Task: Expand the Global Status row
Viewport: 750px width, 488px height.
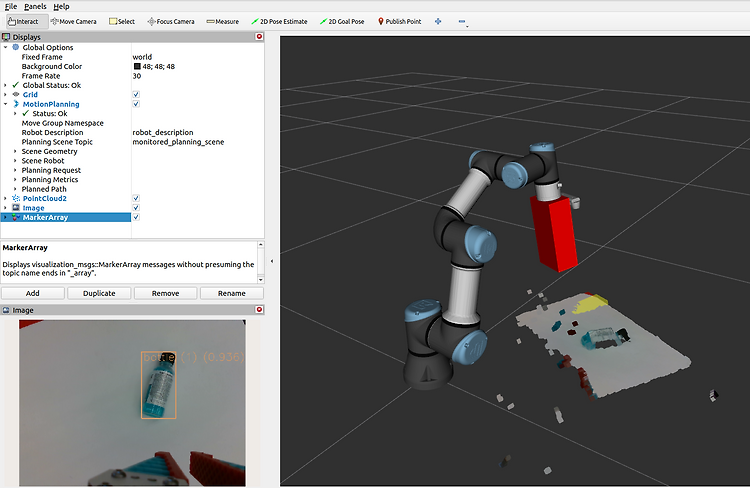Action: 5,85
